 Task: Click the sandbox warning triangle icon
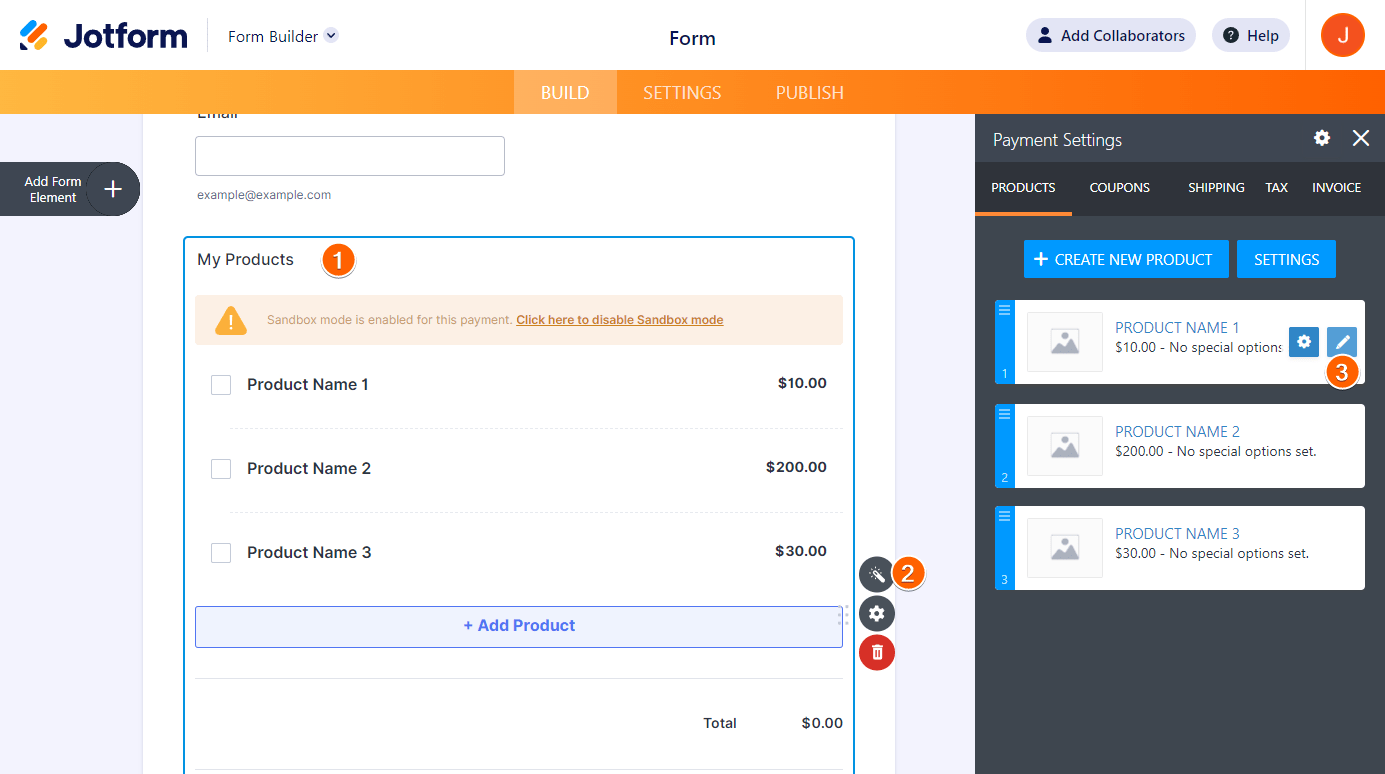tap(231, 320)
